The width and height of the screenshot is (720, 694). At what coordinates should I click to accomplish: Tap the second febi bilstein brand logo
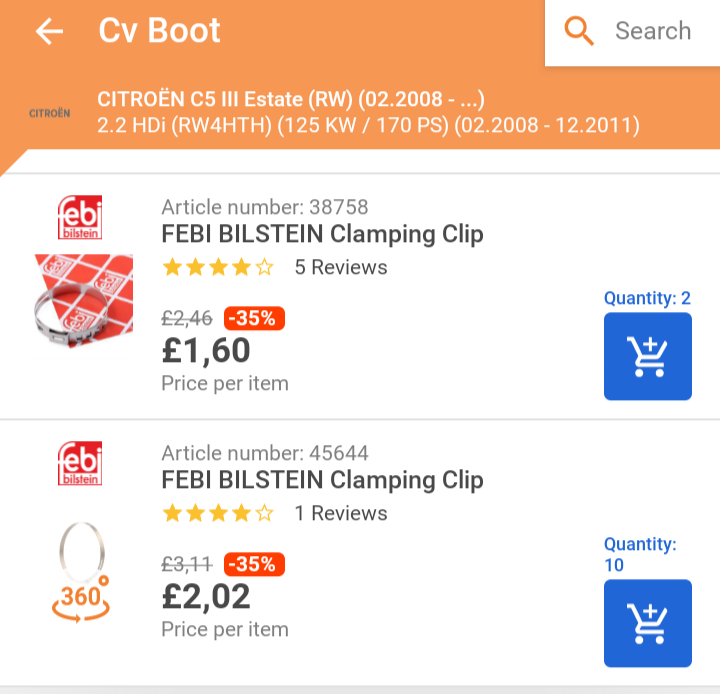coord(80,463)
